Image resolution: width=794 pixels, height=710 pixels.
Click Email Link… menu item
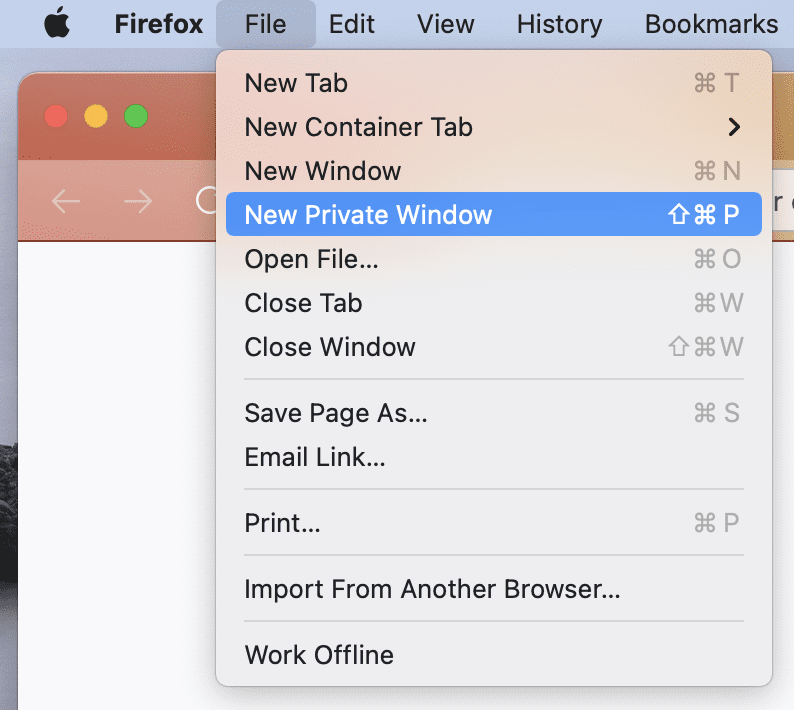314,457
